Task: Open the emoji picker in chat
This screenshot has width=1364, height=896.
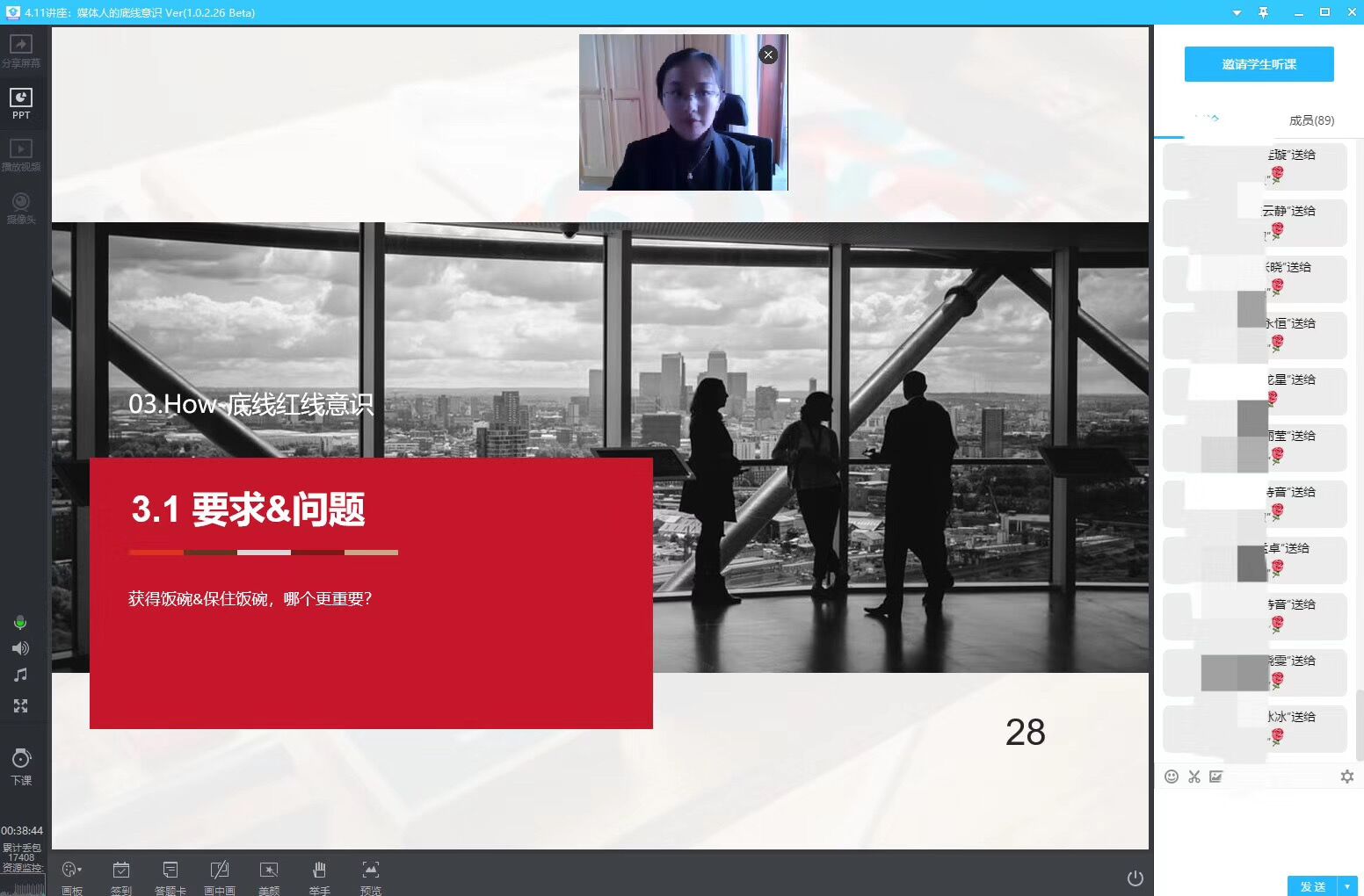Action: tap(1171, 777)
